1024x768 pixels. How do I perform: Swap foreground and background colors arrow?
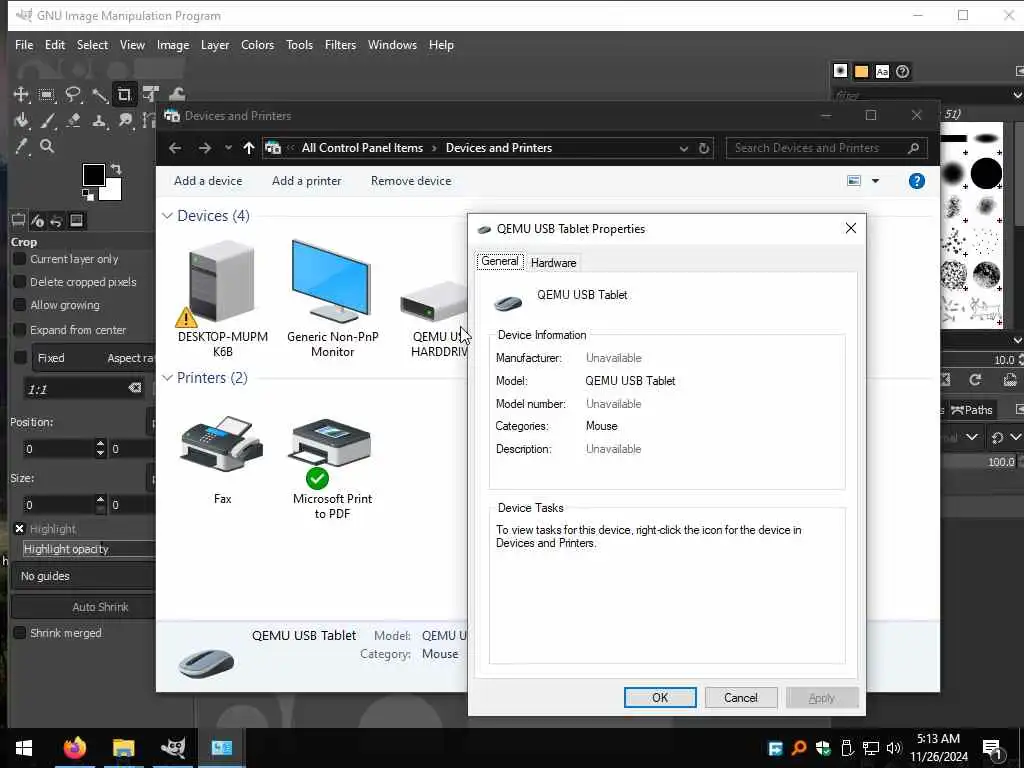point(116,169)
